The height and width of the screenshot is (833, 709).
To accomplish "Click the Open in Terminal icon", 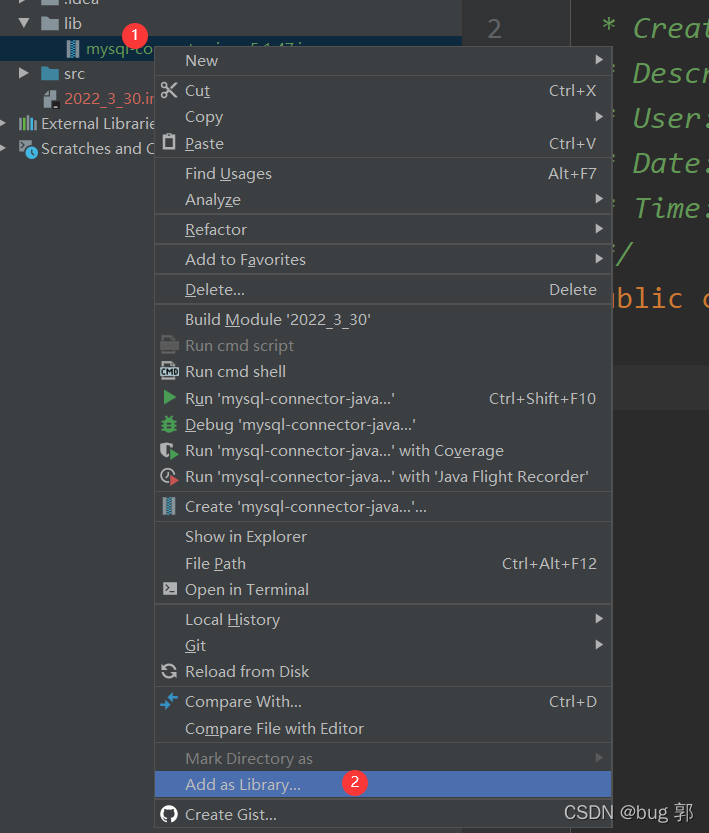I will pyautogui.click(x=169, y=589).
